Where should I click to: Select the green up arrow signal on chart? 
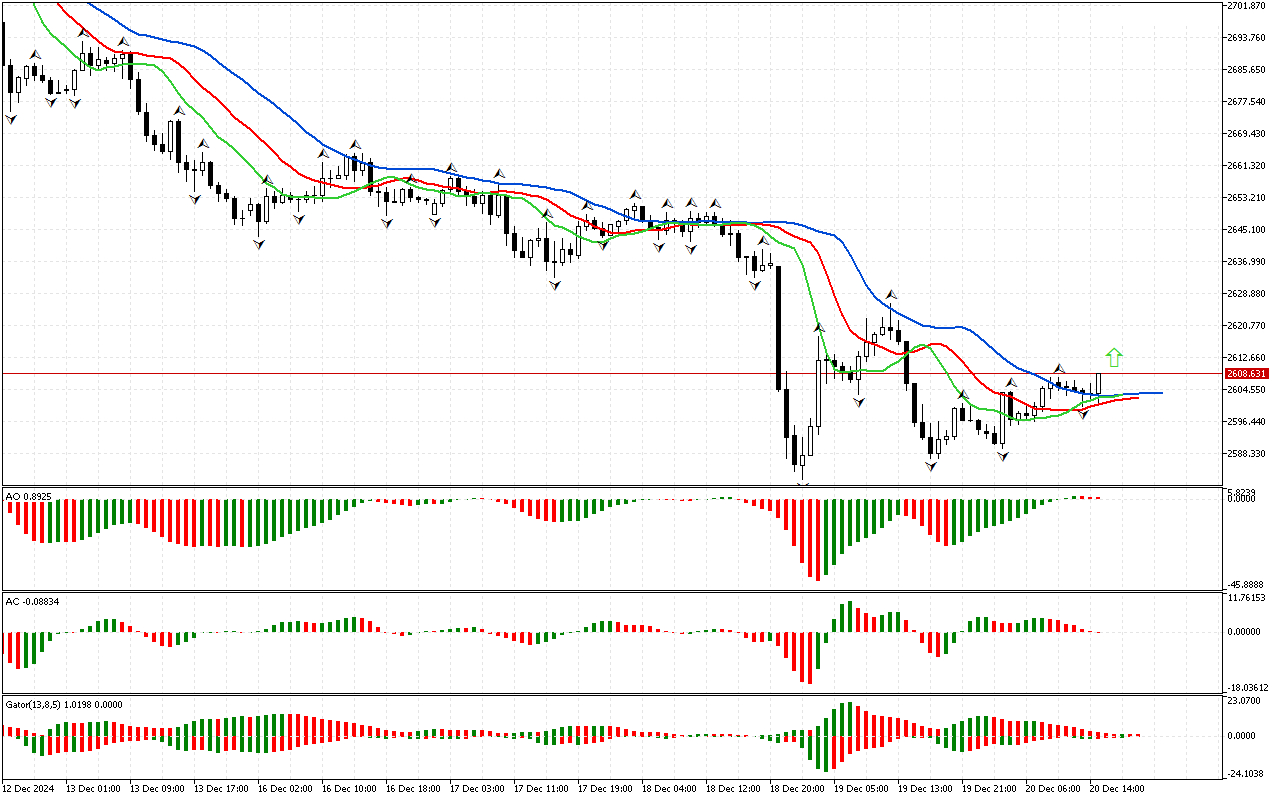tap(1114, 358)
